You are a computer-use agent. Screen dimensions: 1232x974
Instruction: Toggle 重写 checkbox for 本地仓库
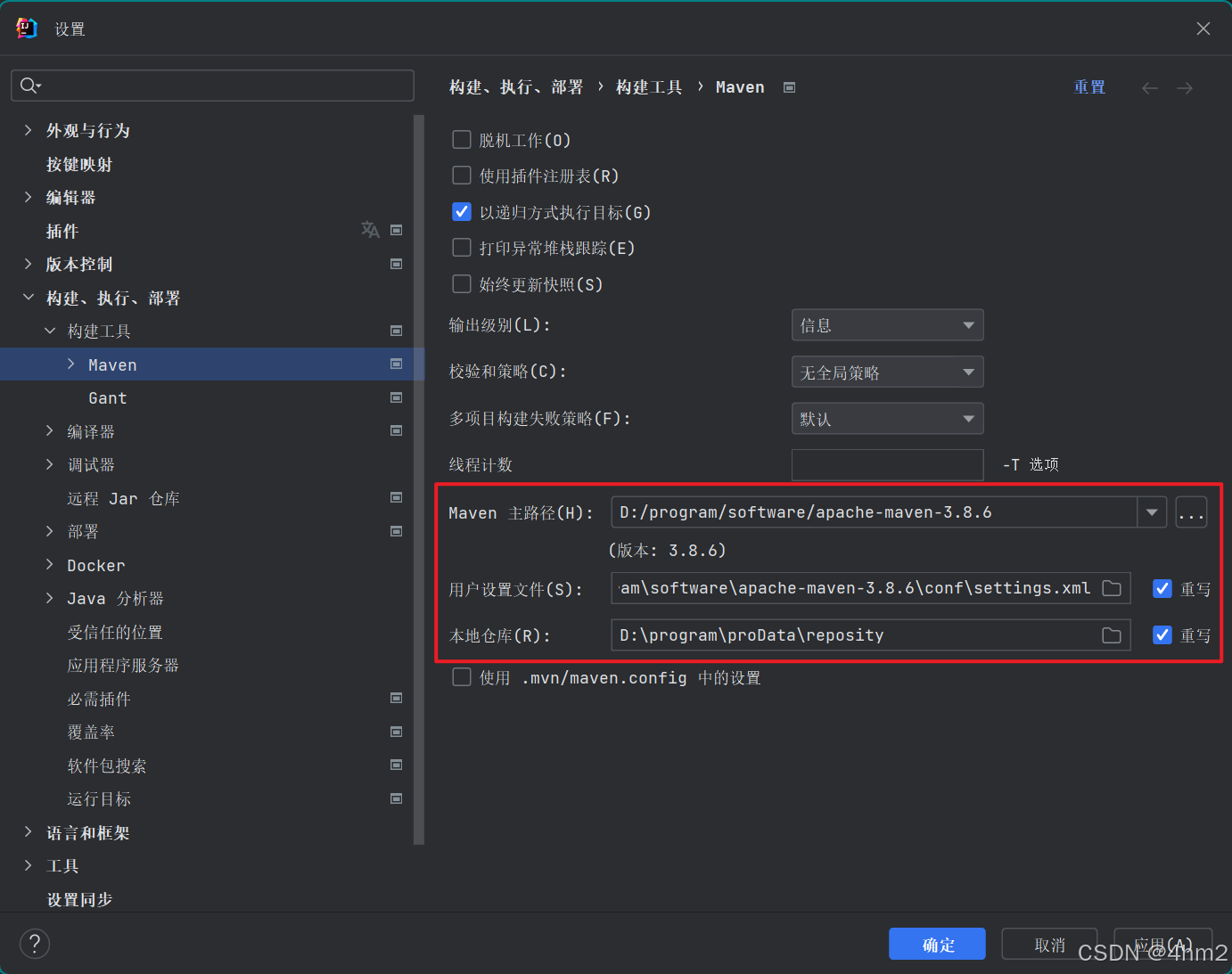(x=1162, y=634)
